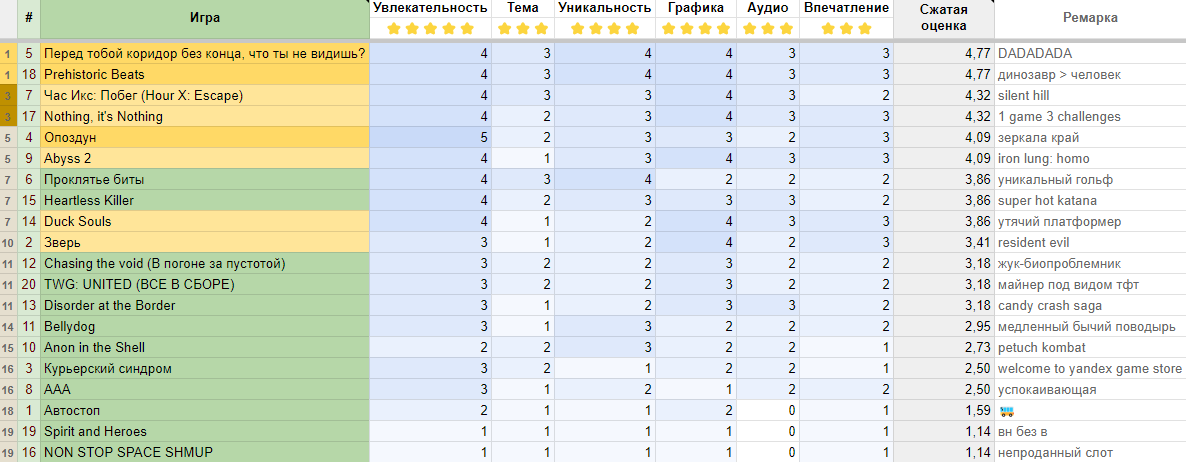Click the three stars under Аудио
Image resolution: width=1186 pixels, height=462 pixels.
click(x=768, y=29)
